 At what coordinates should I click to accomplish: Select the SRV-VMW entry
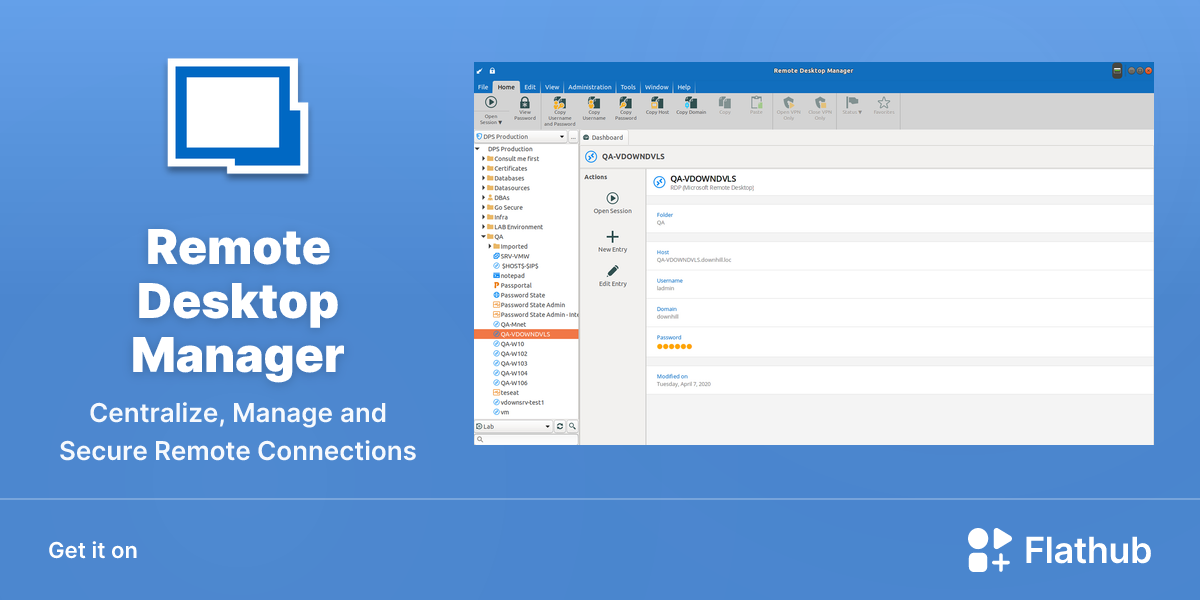511,256
